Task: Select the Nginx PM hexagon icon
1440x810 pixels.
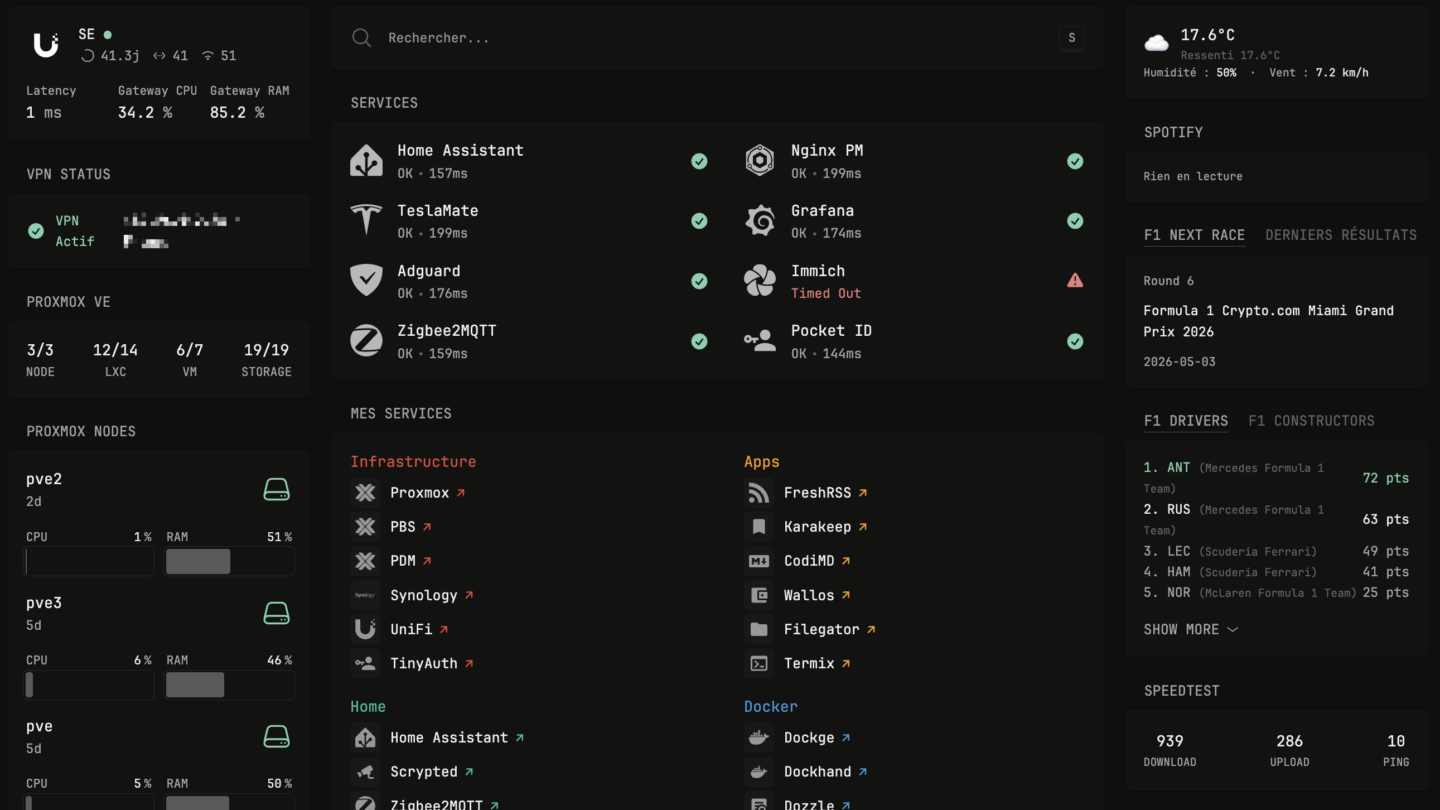Action: coord(759,160)
